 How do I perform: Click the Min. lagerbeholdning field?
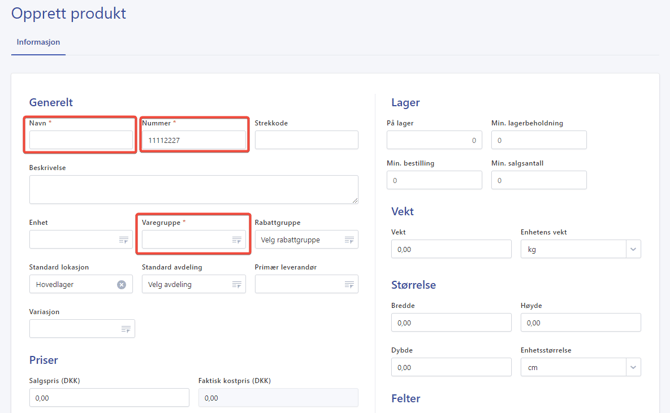coord(538,140)
